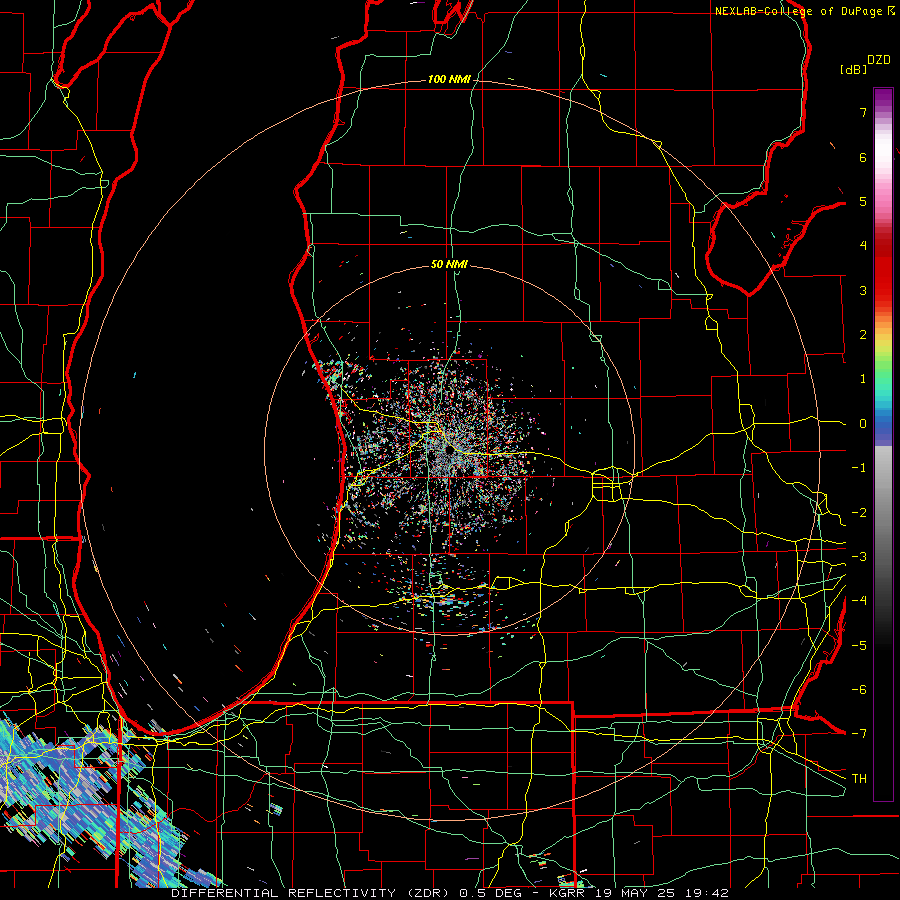The image size is (900, 900).
Task: Click the 7 value on color scale
Action: pos(863,112)
